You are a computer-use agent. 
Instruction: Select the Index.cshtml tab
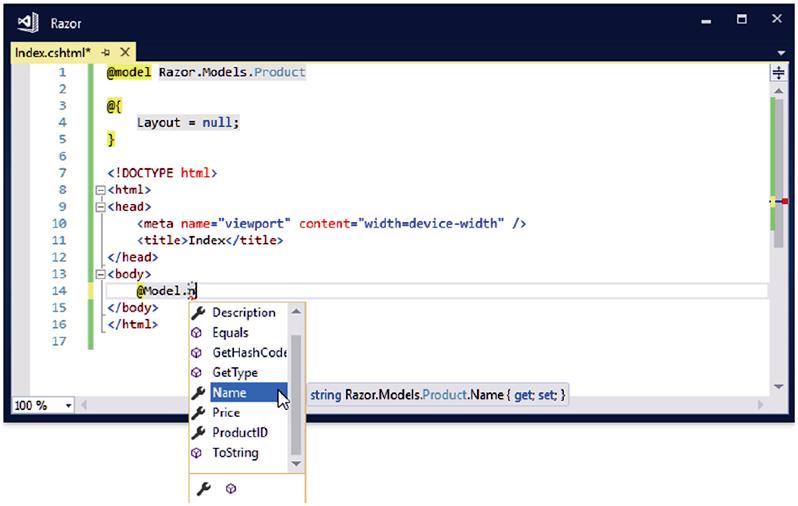coord(52,52)
